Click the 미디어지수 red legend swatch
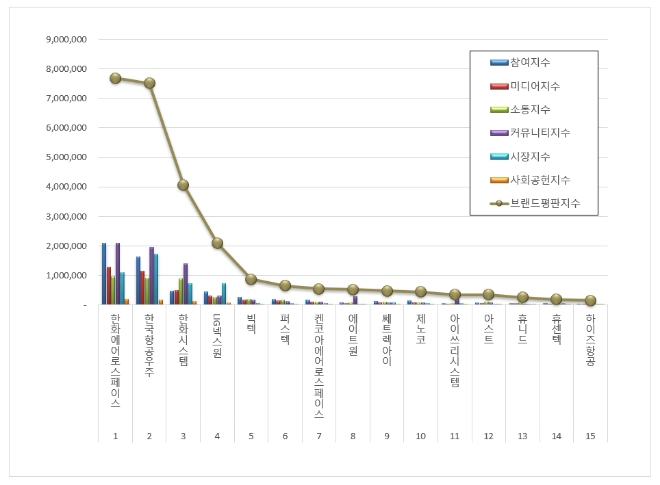Screen dimensions: 660x485 click(x=497, y=86)
